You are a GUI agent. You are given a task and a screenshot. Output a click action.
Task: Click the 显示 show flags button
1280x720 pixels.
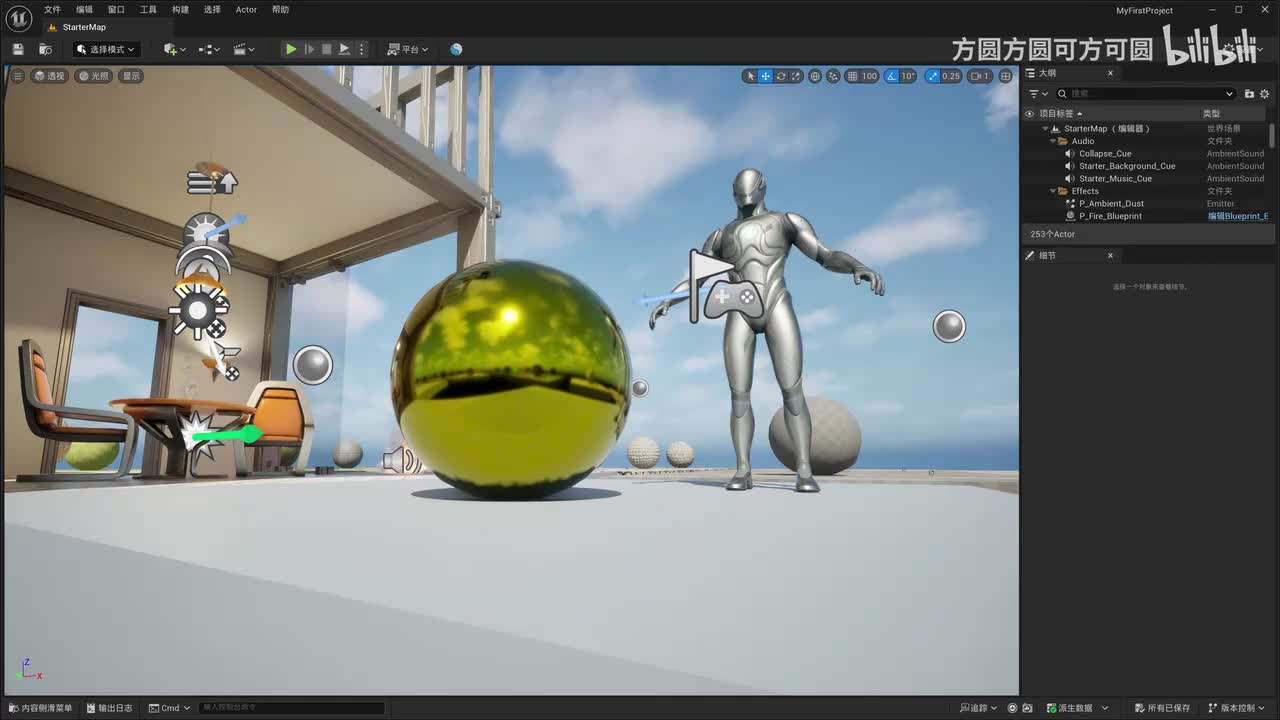pos(131,76)
